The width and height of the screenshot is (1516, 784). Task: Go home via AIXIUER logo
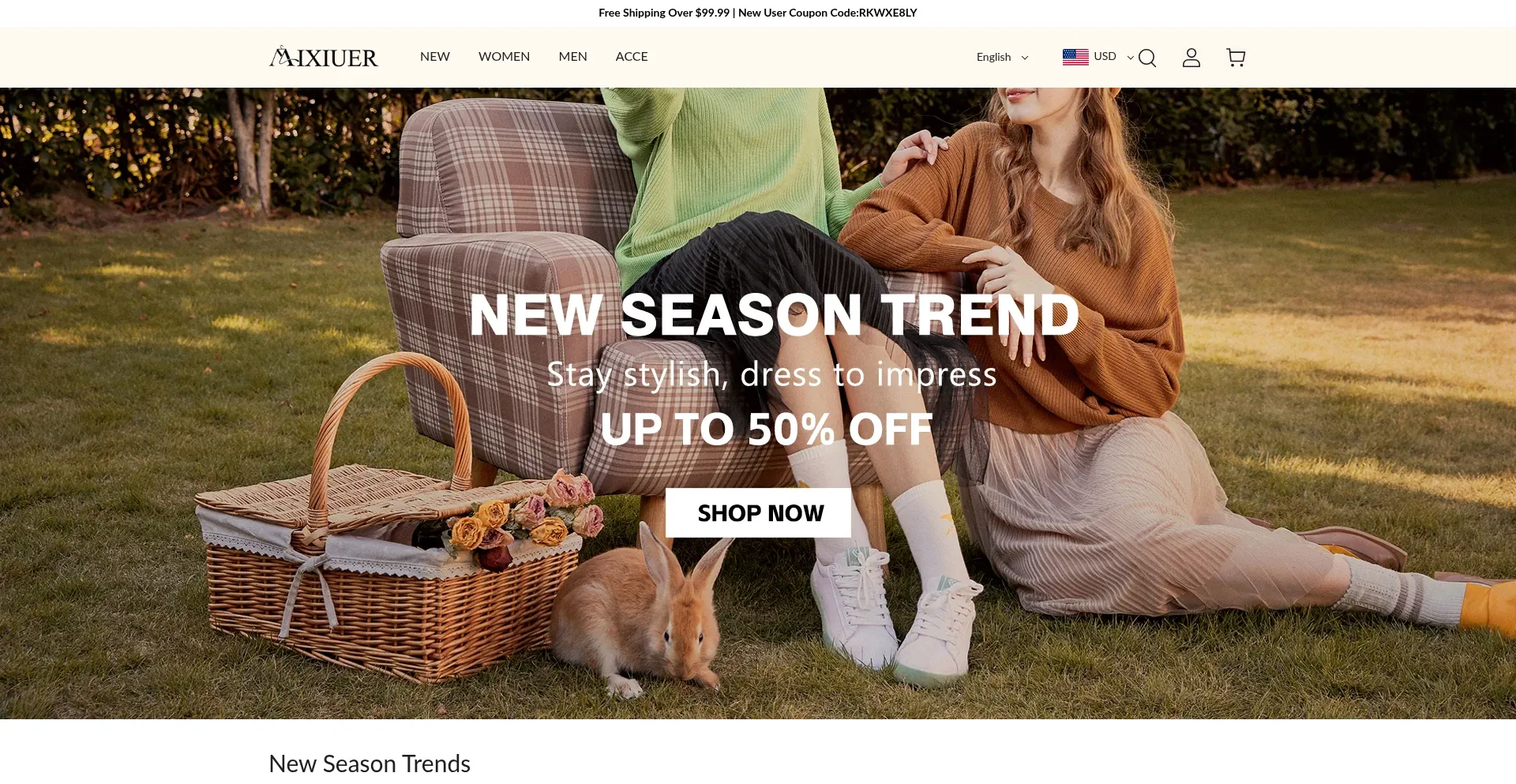pos(324,57)
